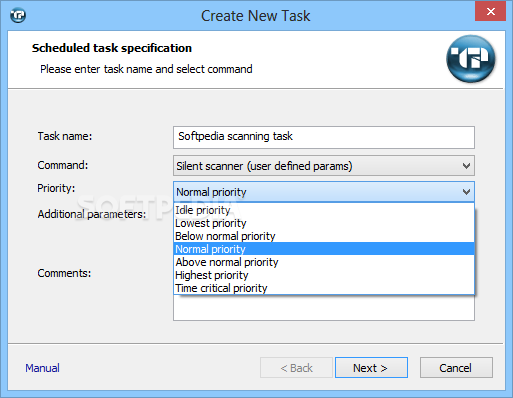Click the Normal priority combo box field
This screenshot has width=513, height=398.
(x=324, y=192)
